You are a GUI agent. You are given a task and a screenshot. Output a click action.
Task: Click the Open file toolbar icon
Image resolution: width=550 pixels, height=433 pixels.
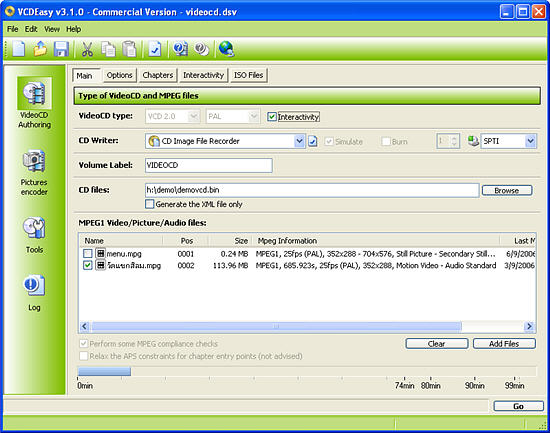[40, 48]
